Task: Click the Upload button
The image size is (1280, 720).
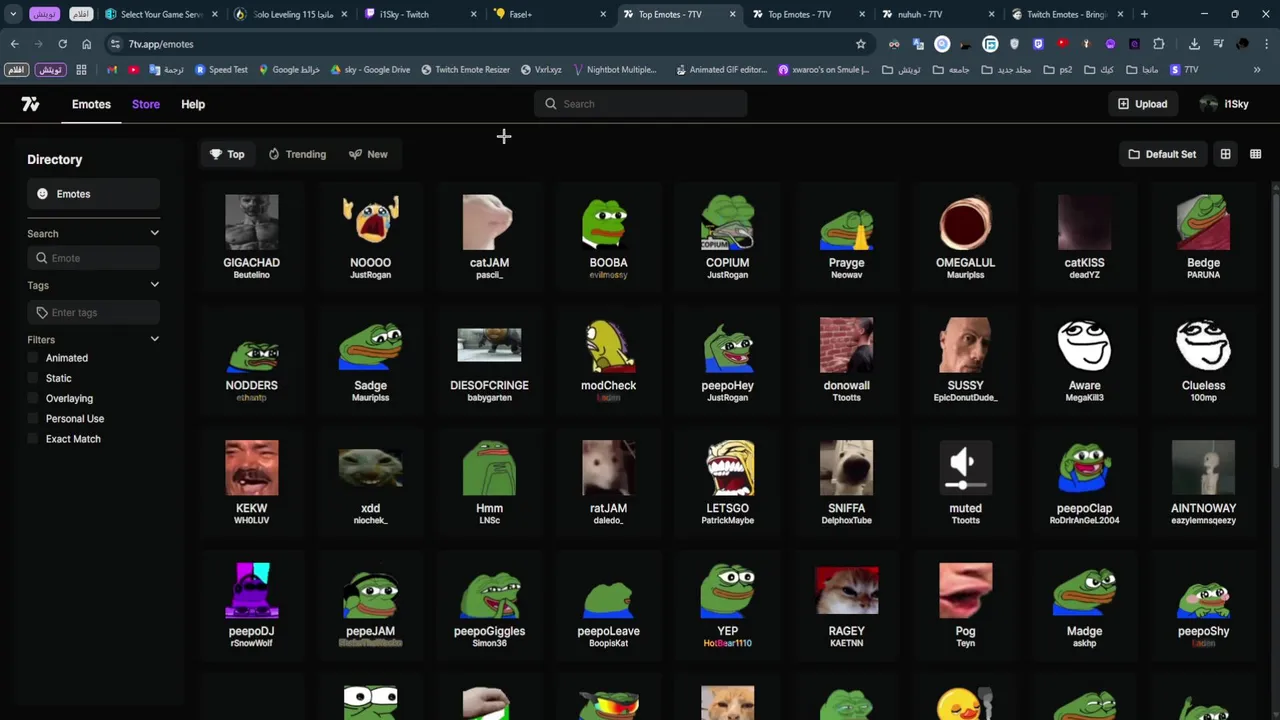Action: (1142, 104)
